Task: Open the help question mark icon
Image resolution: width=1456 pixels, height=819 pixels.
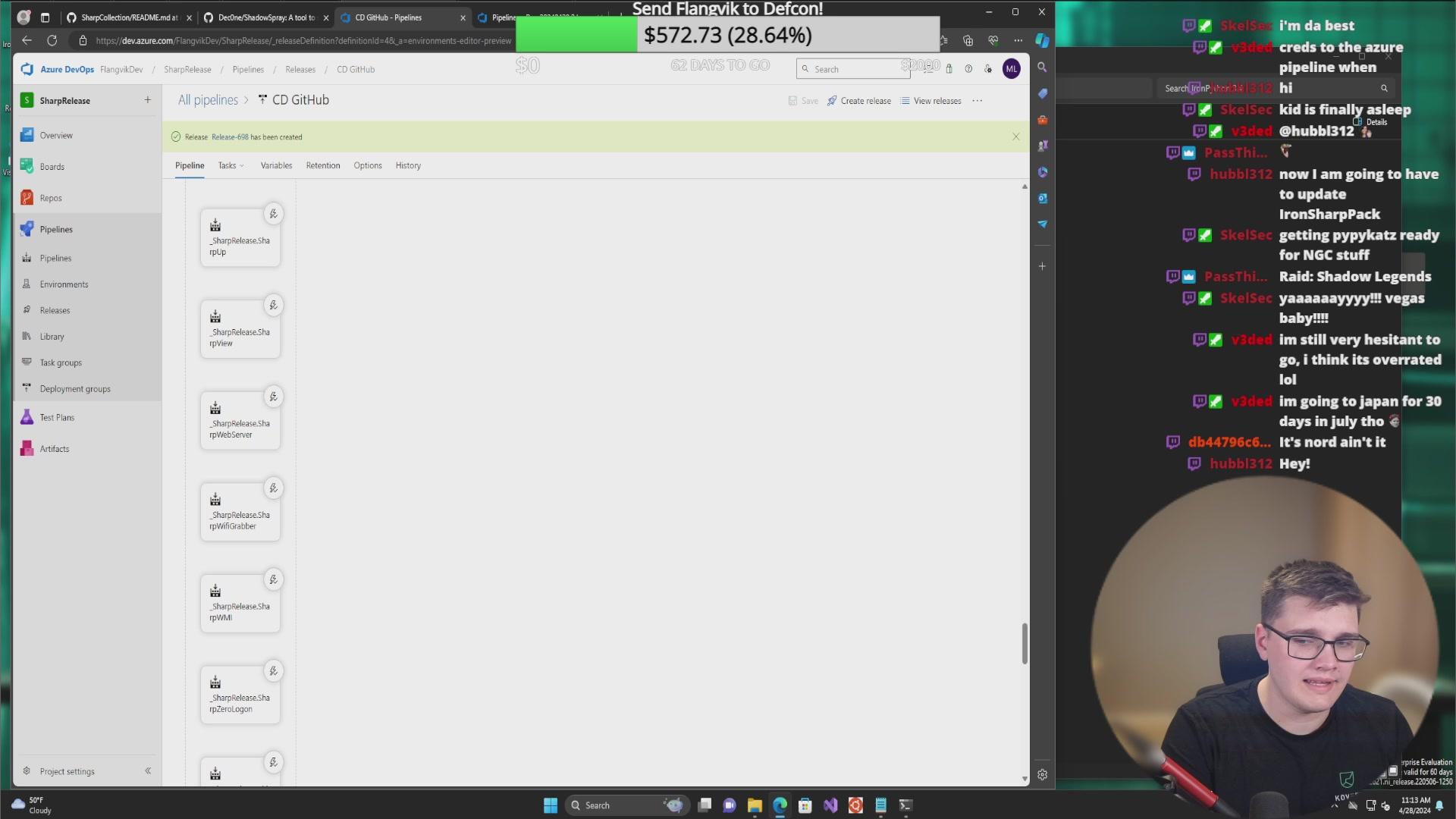Action: pos(968,69)
